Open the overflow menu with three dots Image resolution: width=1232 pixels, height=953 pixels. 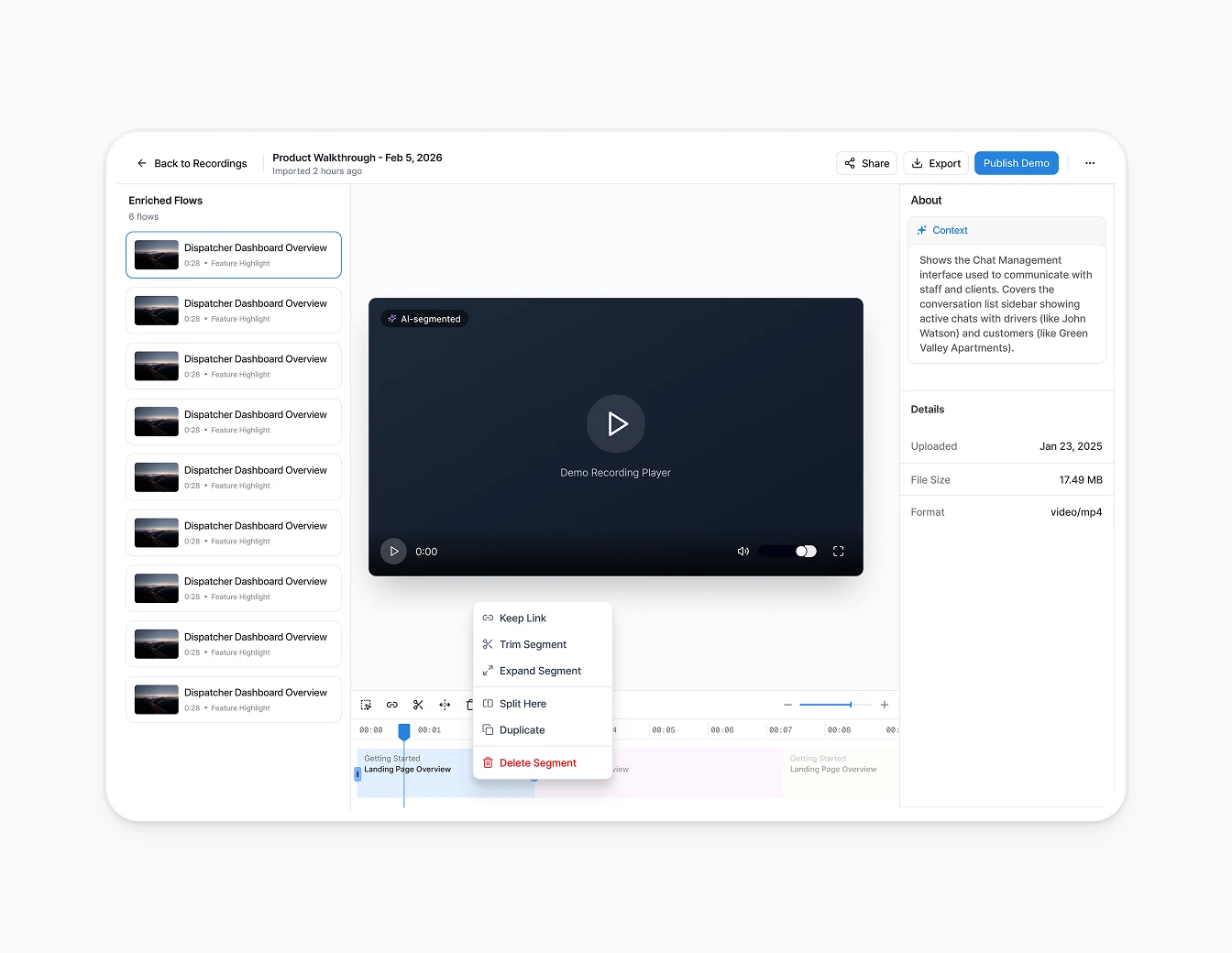coord(1090,162)
